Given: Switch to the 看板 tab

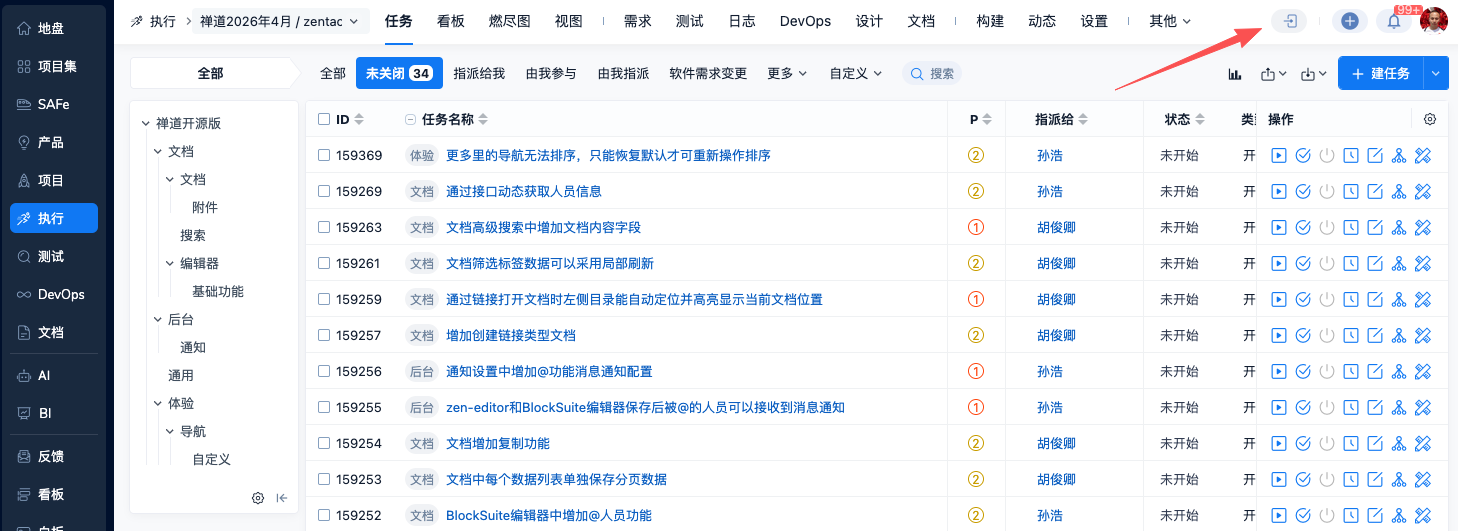Looking at the screenshot, I should point(450,21).
